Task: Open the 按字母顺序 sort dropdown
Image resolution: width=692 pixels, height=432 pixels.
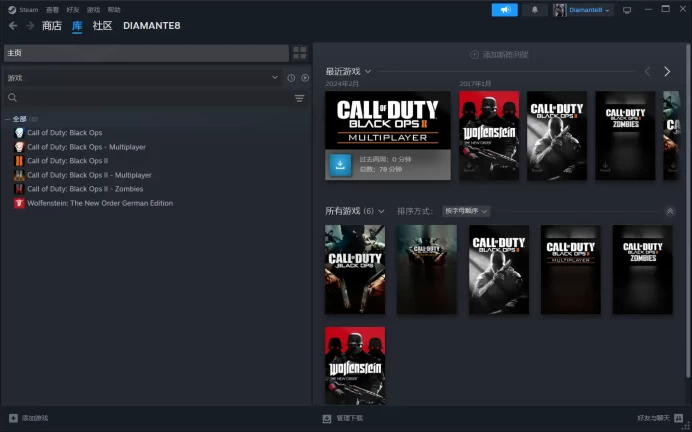Action: tap(466, 211)
